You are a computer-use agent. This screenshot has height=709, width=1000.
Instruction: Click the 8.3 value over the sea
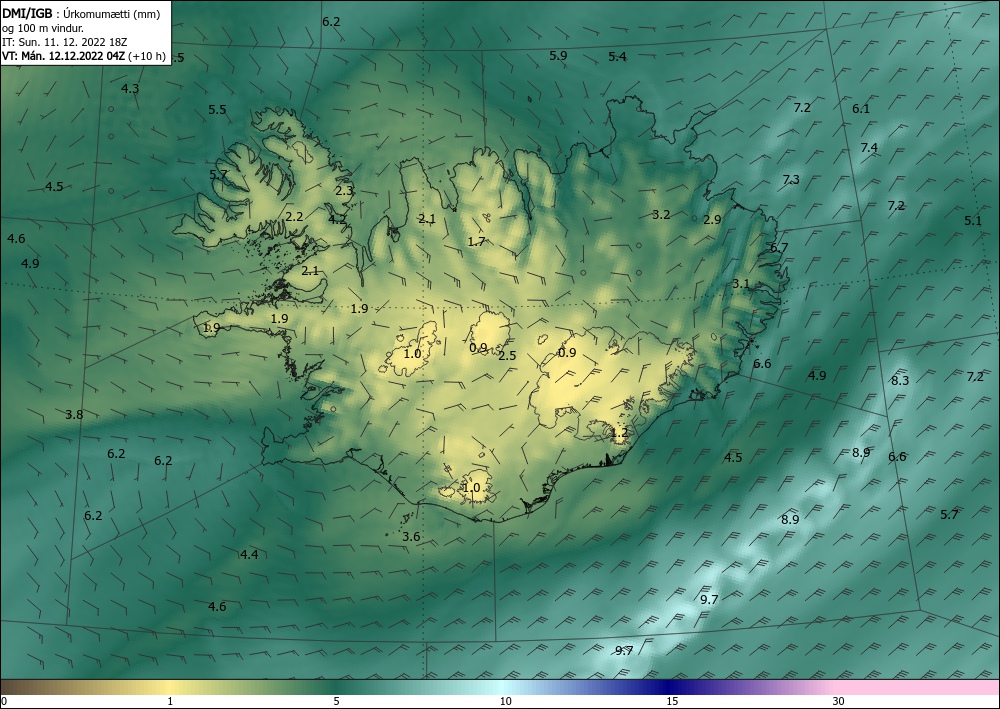pos(900,381)
